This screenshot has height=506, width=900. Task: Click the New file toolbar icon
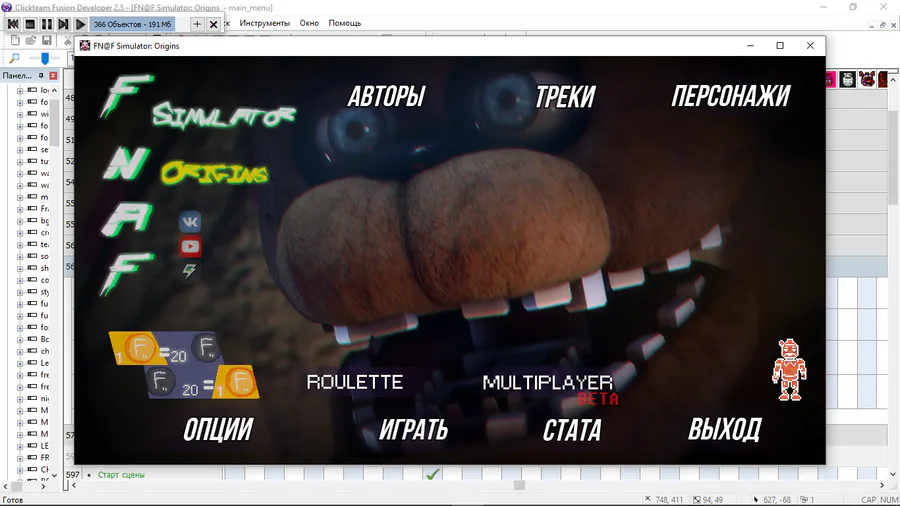pyautogui.click(x=15, y=40)
